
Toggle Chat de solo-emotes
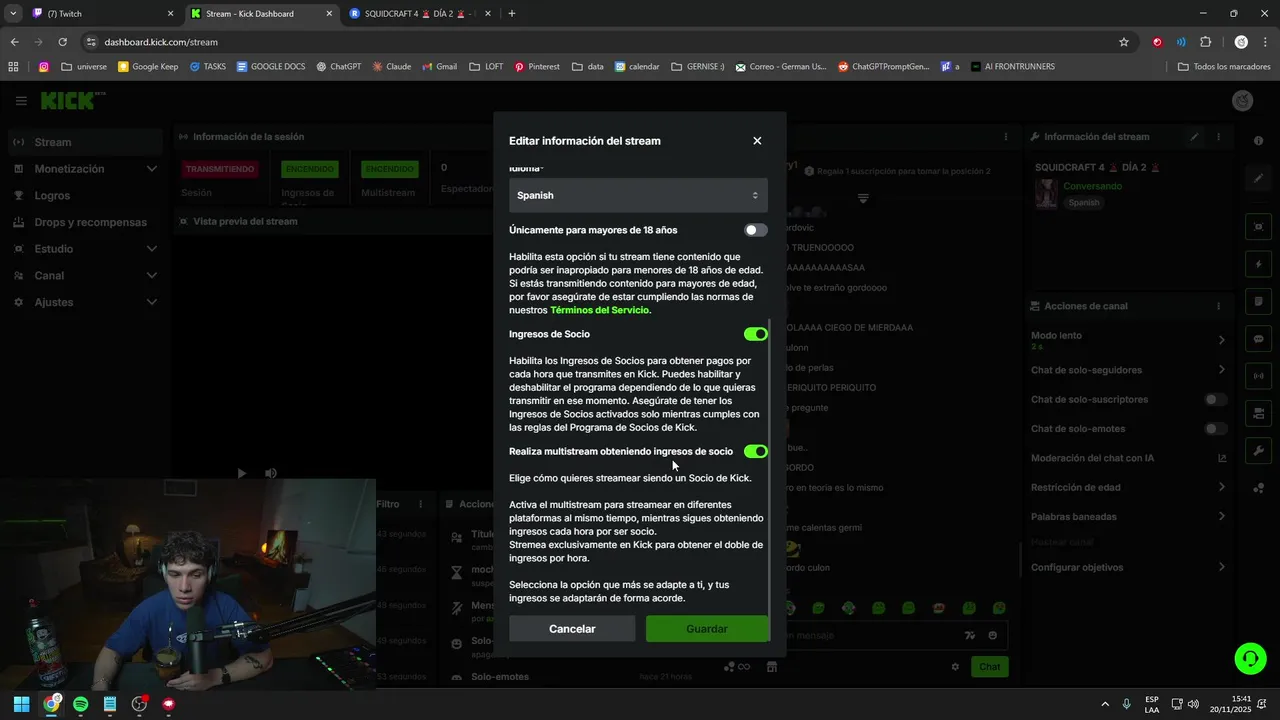1215,429
